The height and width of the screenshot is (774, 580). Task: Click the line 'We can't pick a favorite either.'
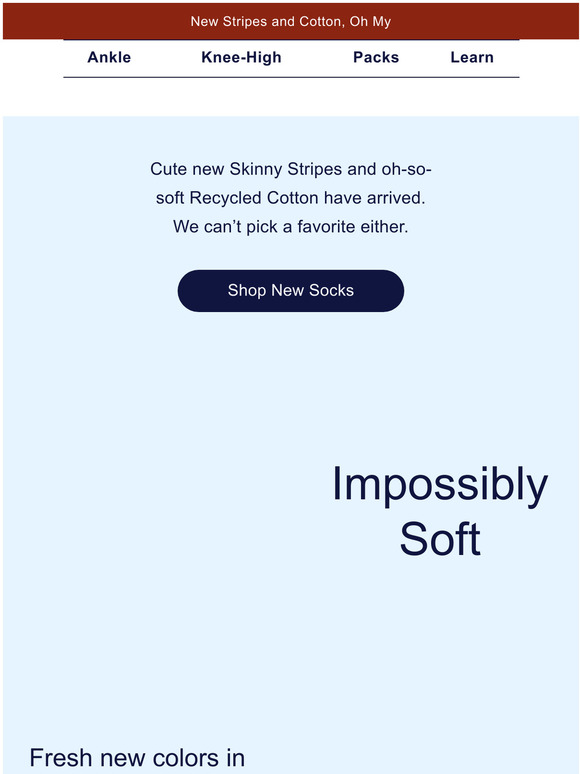(x=291, y=227)
